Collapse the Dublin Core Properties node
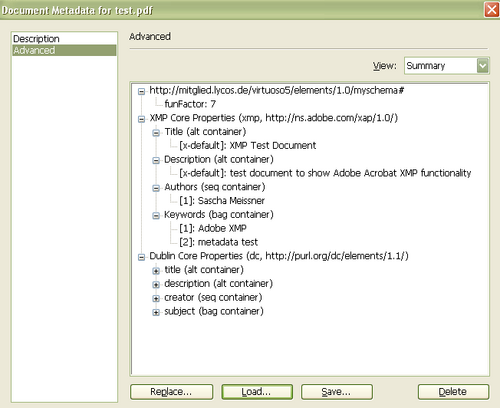Viewport: 500px width, 408px height. [142, 257]
